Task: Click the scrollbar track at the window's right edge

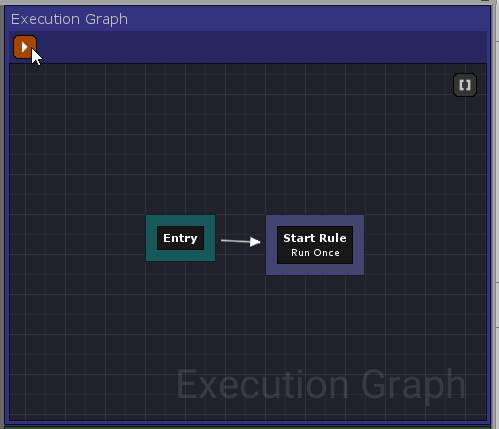Action: point(496,213)
